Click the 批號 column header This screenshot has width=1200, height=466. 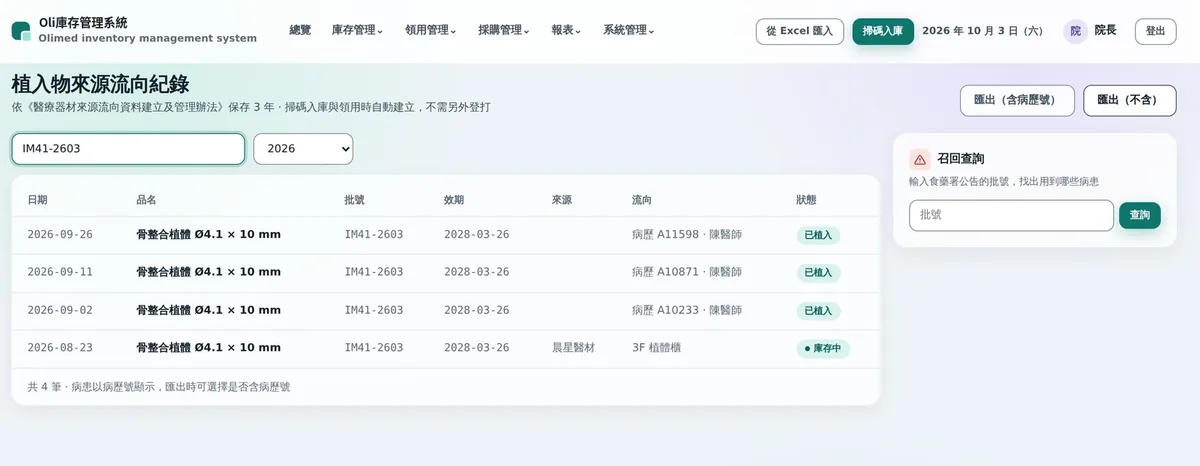(x=354, y=200)
